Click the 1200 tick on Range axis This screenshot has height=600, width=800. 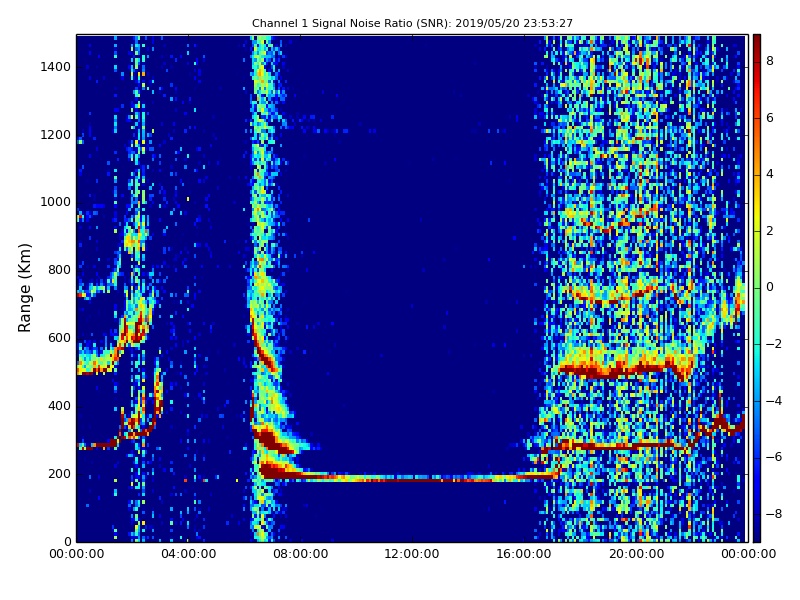(56, 135)
